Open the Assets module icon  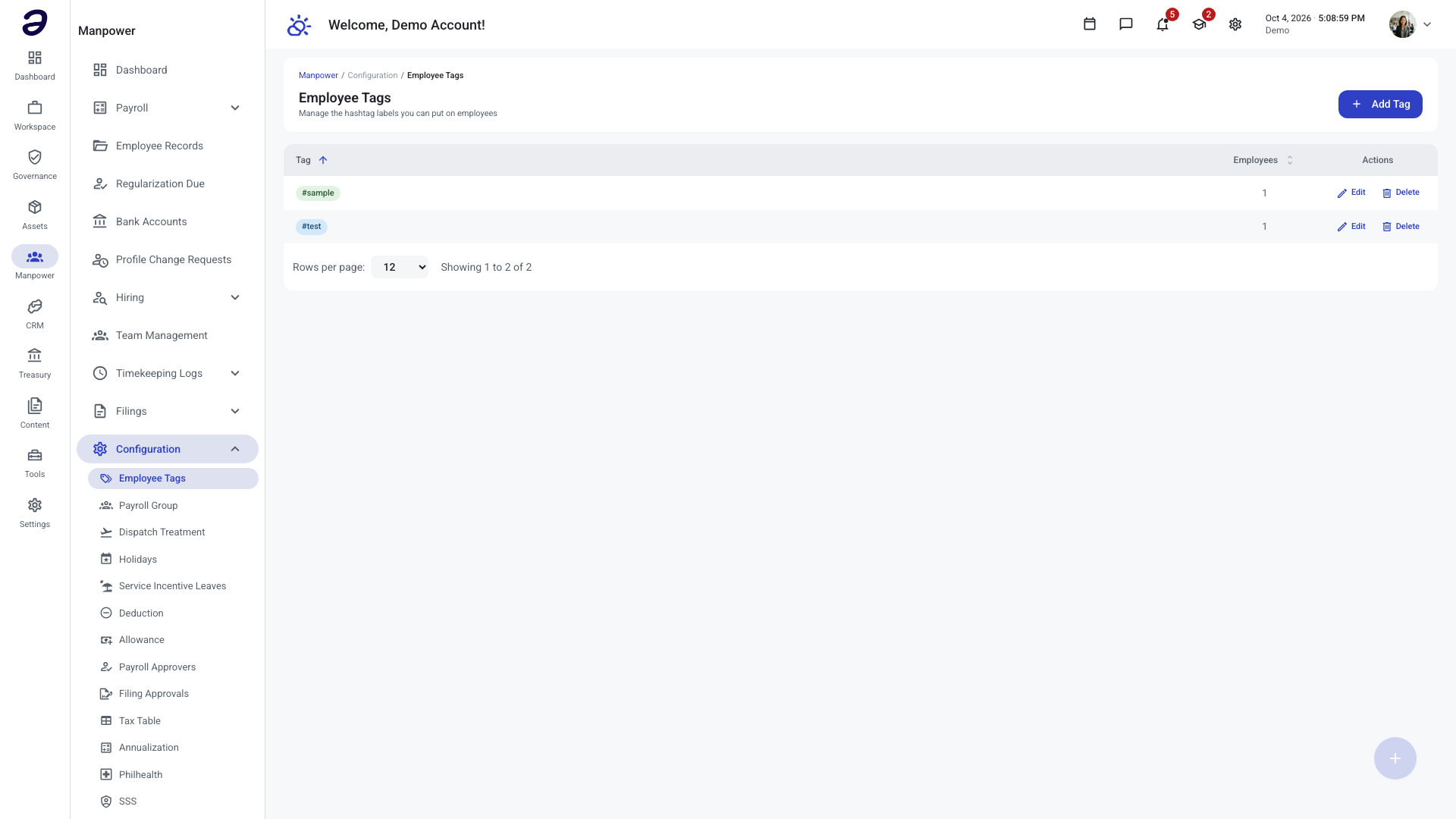click(35, 215)
